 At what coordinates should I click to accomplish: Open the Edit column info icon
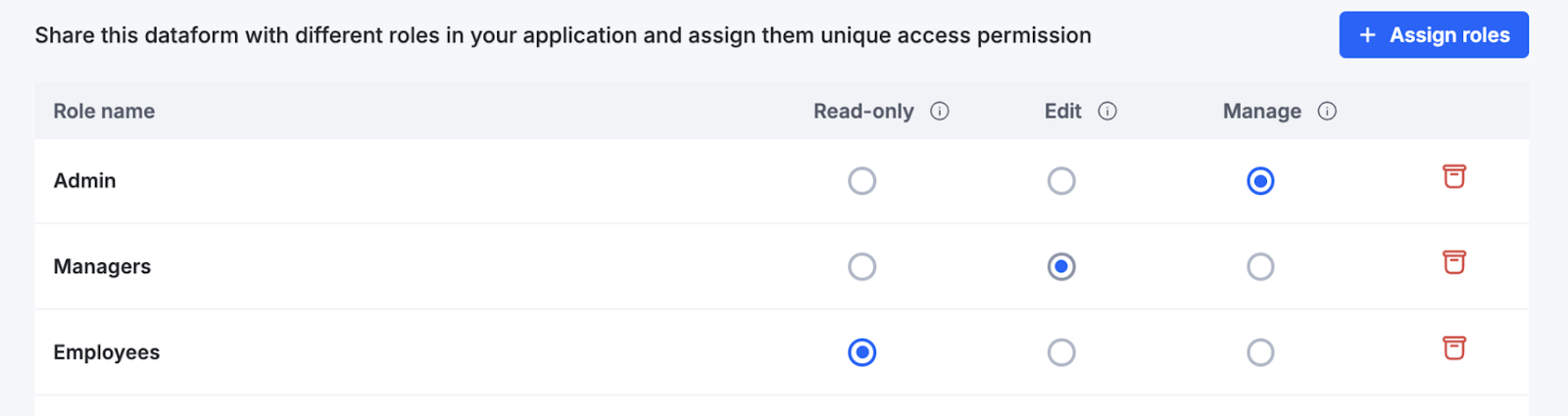coord(1107,112)
